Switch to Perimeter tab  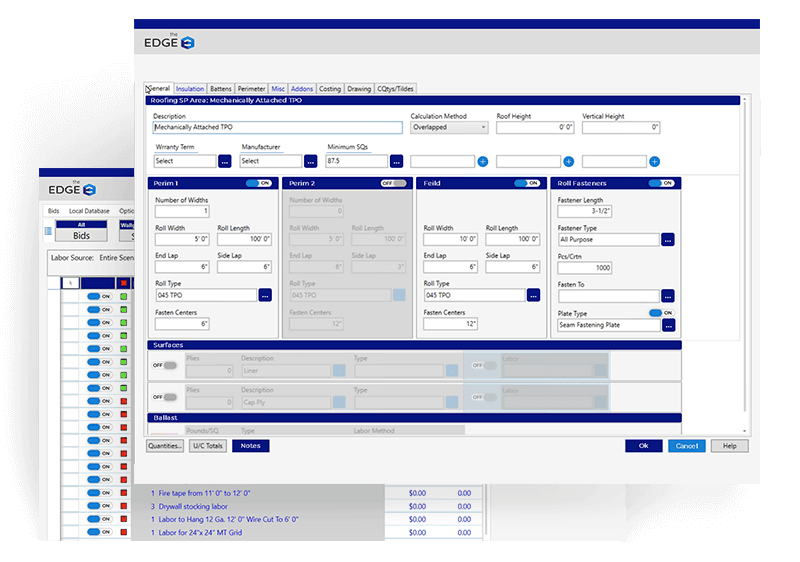coord(251,89)
